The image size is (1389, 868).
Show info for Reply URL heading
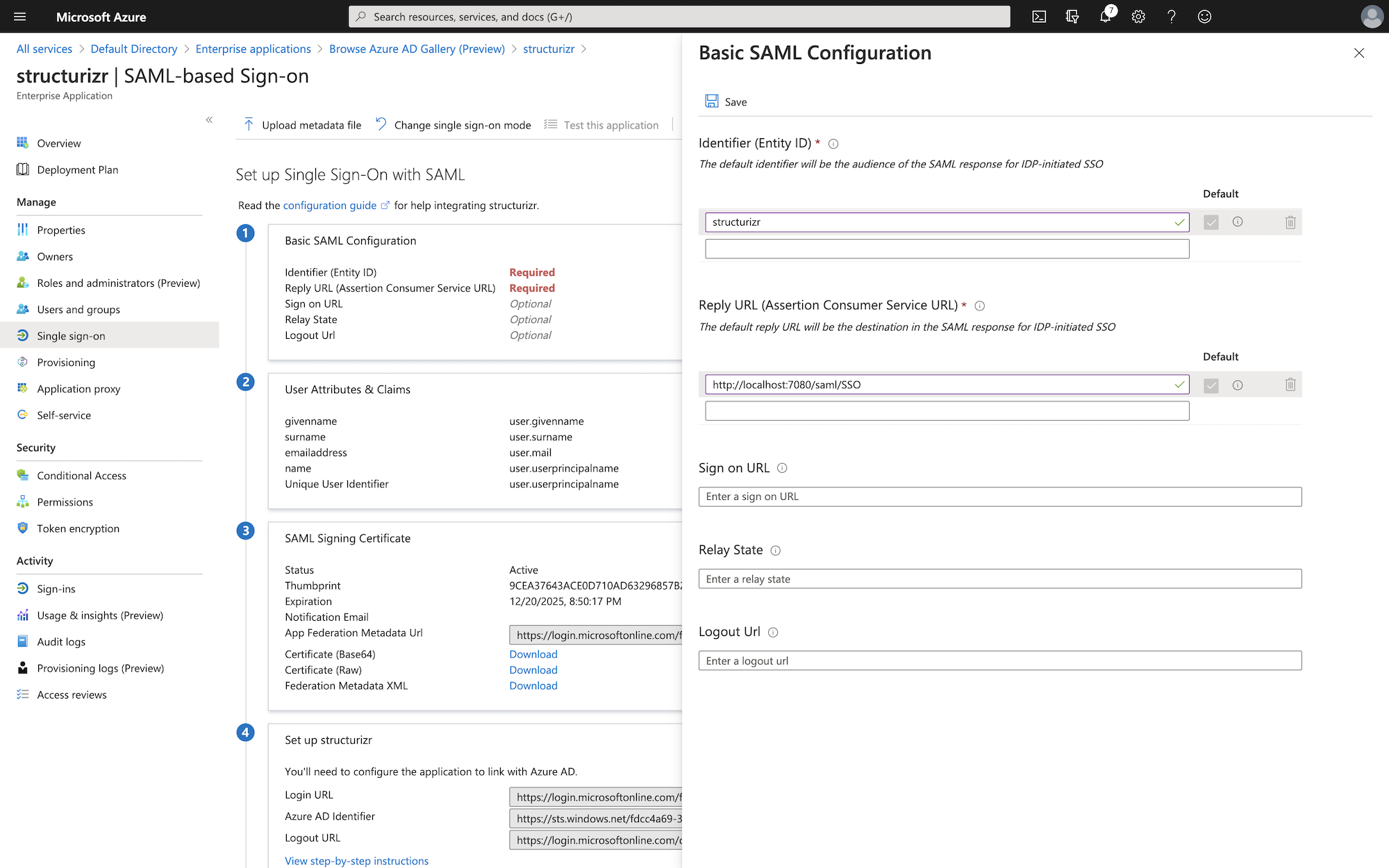point(980,306)
